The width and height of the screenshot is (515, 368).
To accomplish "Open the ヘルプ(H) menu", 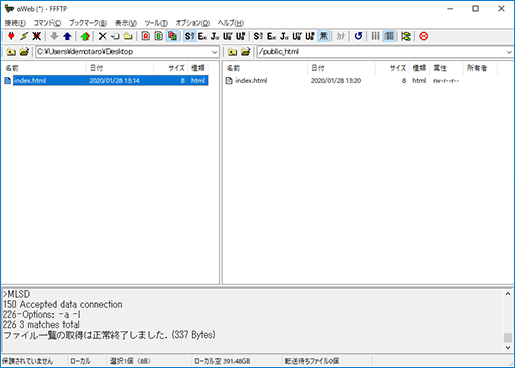I will click(x=231, y=23).
